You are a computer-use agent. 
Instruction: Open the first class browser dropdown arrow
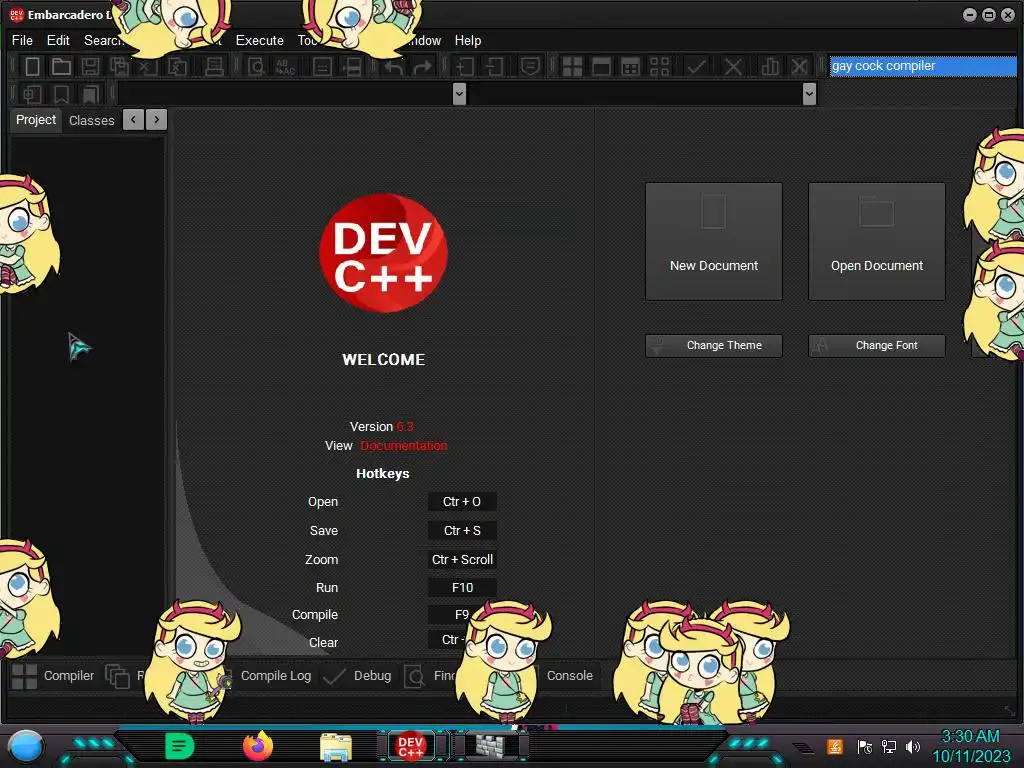coord(459,94)
